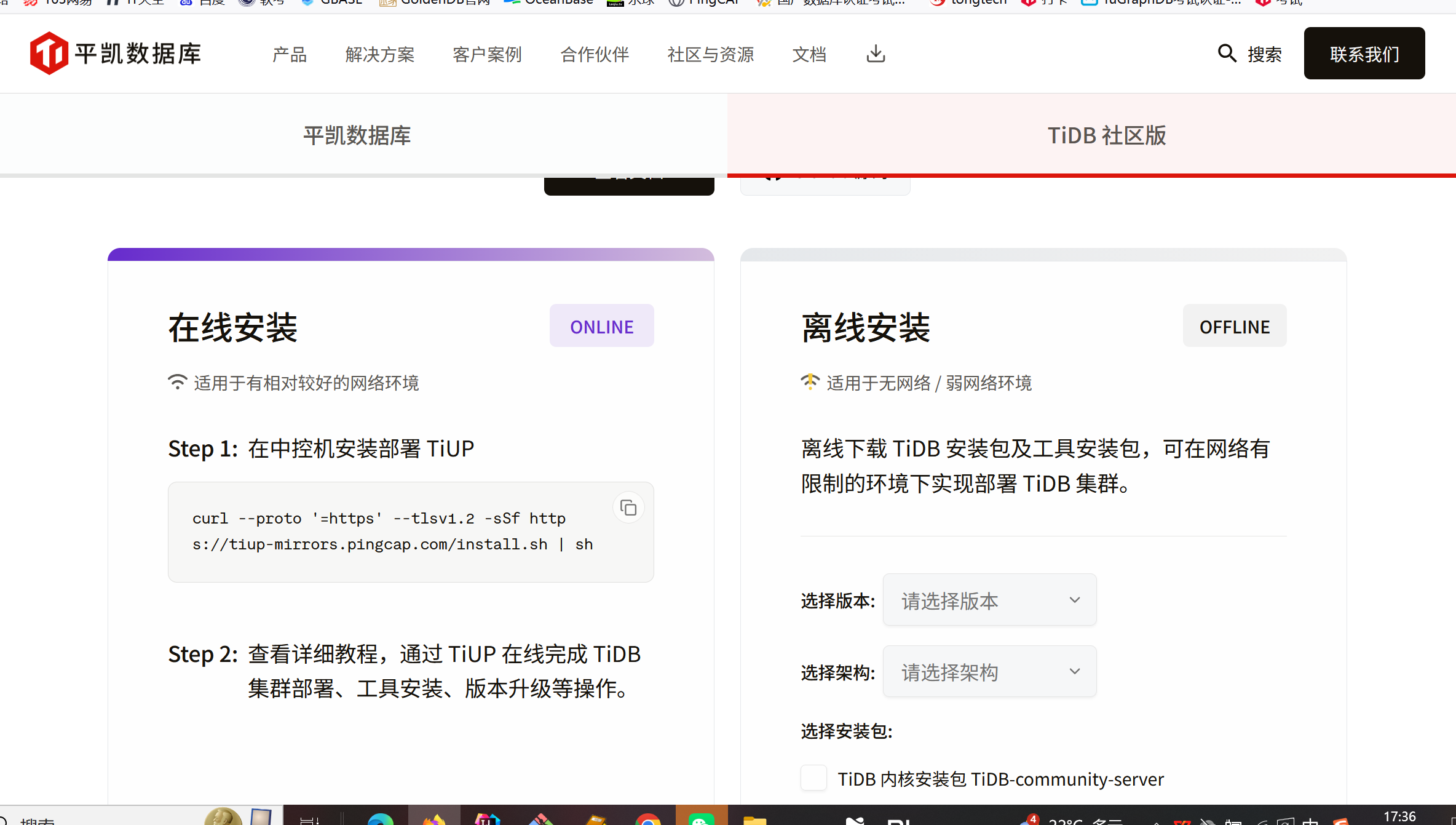Copy the curl install command
The image size is (1456, 825).
(x=628, y=508)
